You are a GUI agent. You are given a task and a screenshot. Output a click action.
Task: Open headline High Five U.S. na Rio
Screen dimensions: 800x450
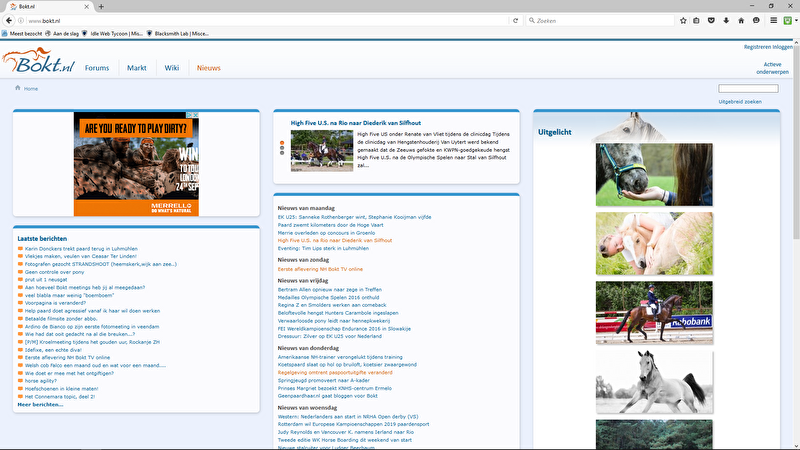[x=356, y=123]
